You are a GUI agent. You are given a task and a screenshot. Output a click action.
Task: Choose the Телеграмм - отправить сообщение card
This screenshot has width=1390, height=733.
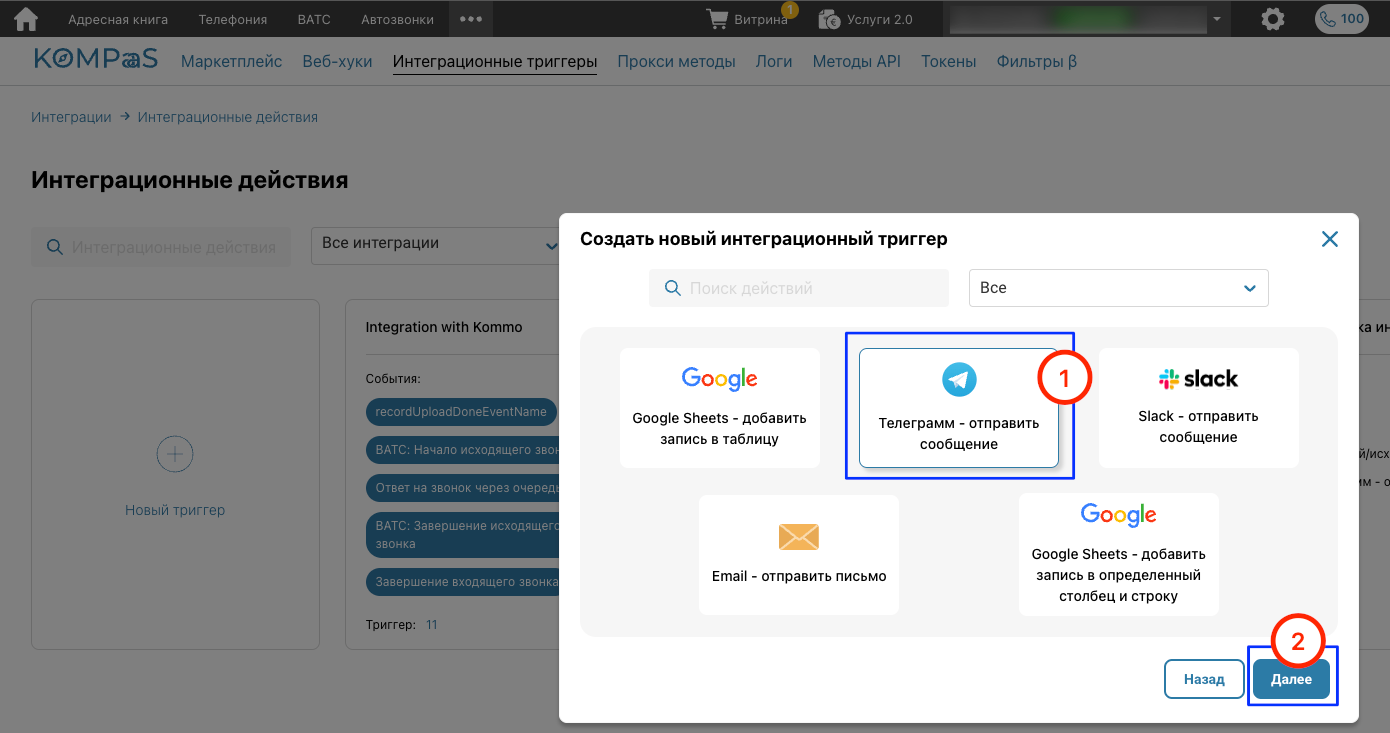[959, 408]
